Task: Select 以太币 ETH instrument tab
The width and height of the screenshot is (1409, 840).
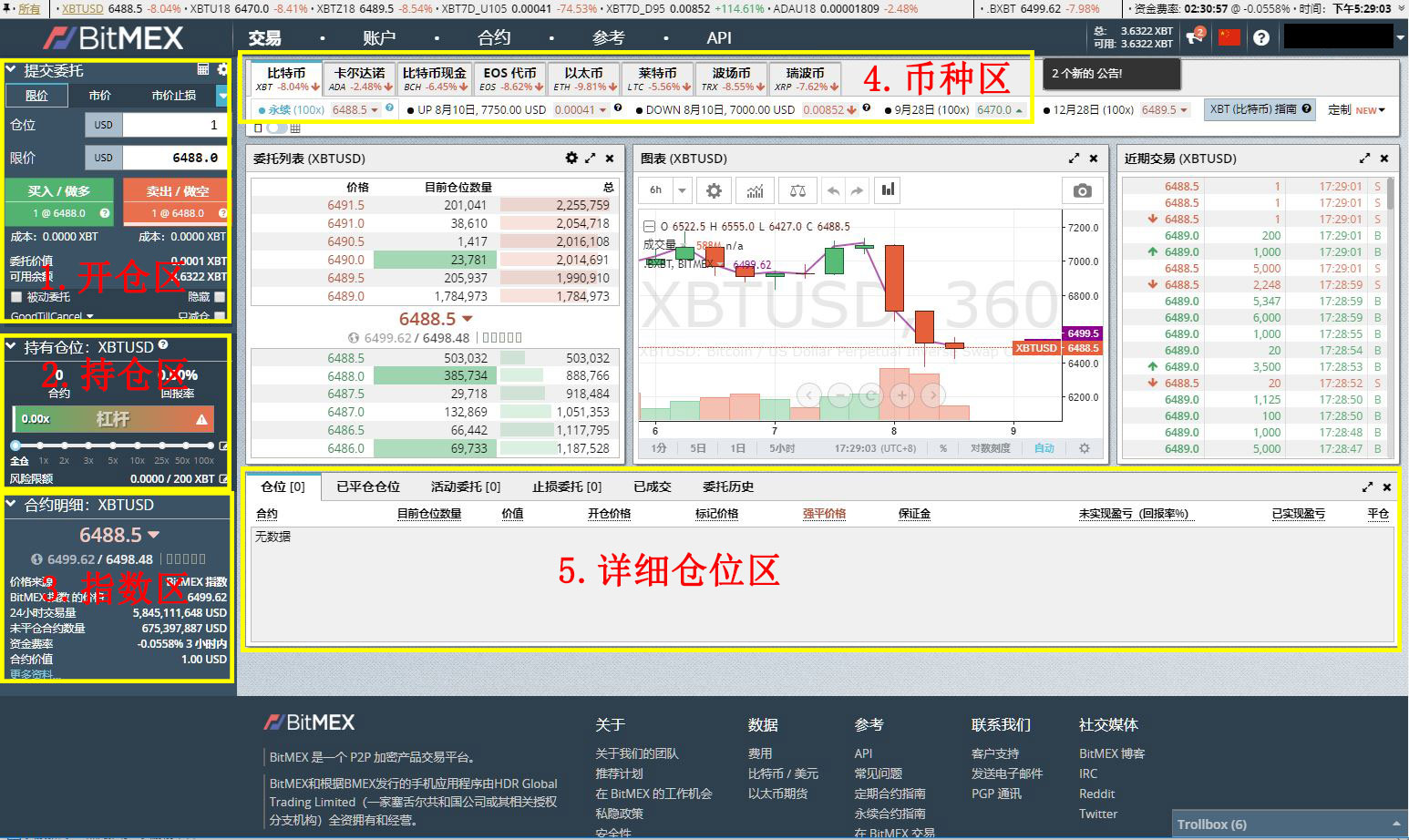Action: (584, 78)
